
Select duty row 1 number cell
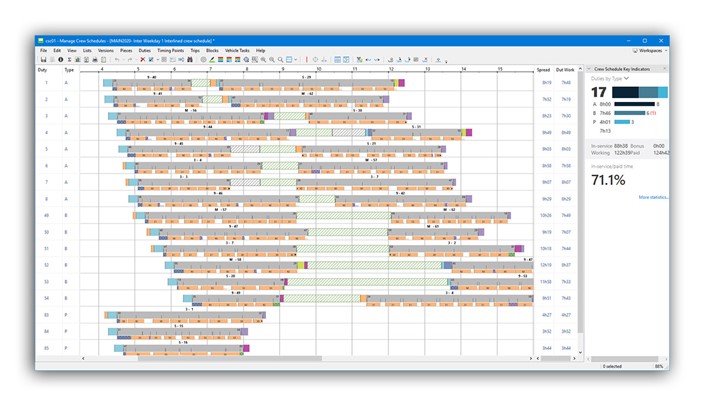[46, 83]
